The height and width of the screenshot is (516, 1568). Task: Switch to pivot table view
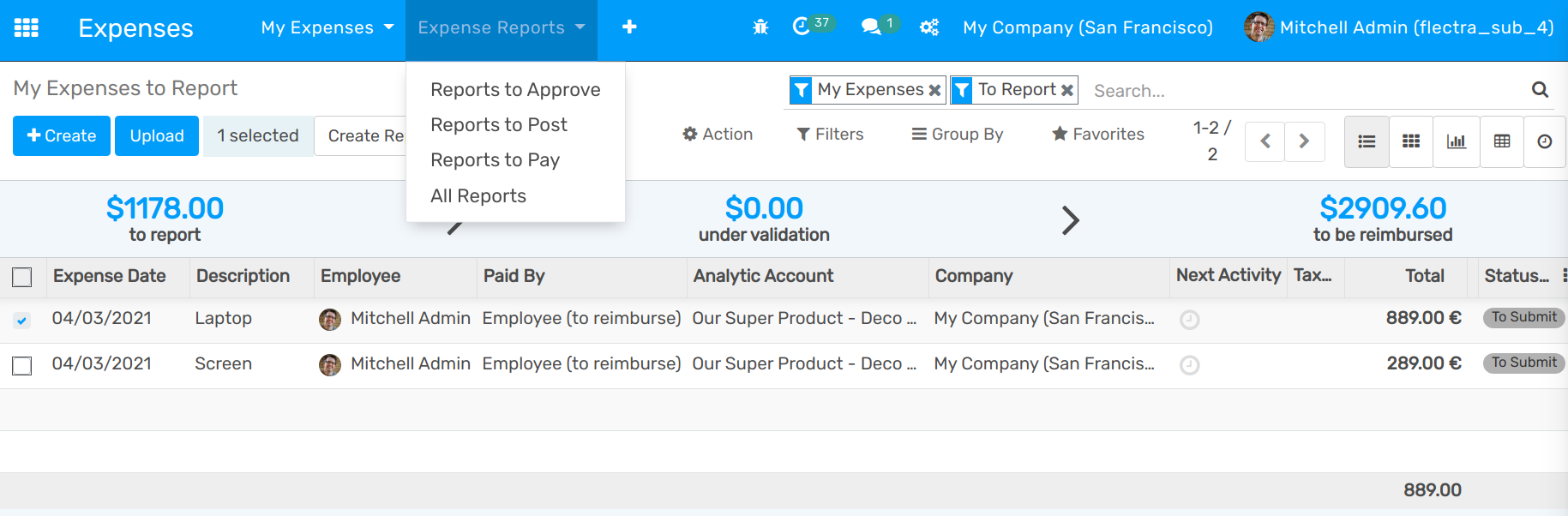point(1502,141)
